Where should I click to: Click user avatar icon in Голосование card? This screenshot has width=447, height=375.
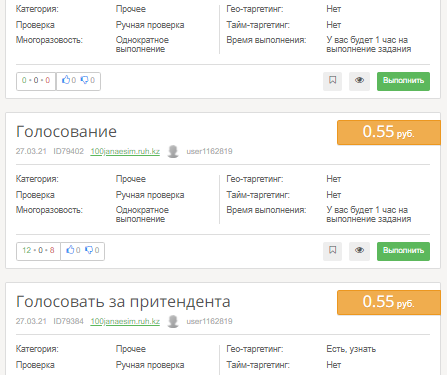[x=173, y=151]
